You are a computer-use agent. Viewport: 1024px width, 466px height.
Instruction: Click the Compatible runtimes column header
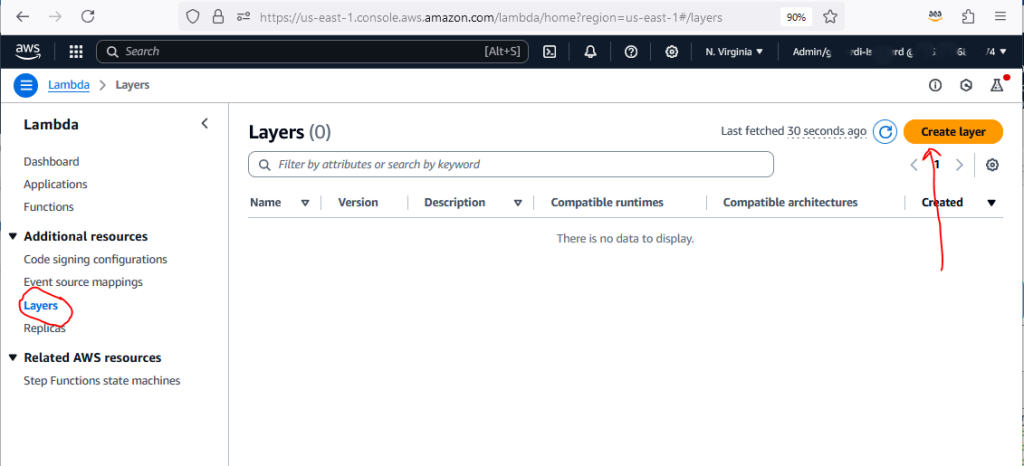(607, 202)
